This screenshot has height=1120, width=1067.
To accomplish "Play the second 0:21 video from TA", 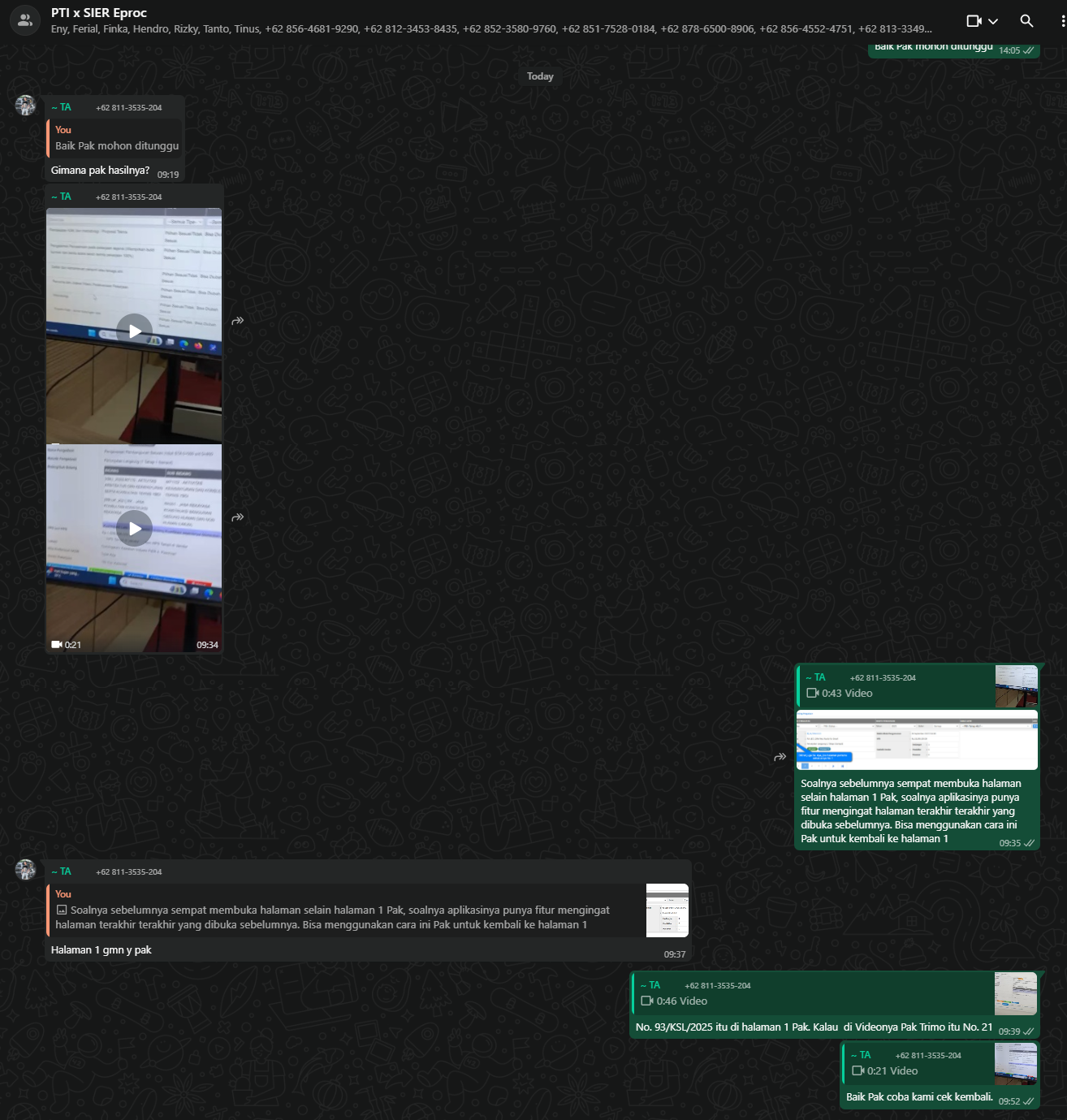I will point(134,529).
